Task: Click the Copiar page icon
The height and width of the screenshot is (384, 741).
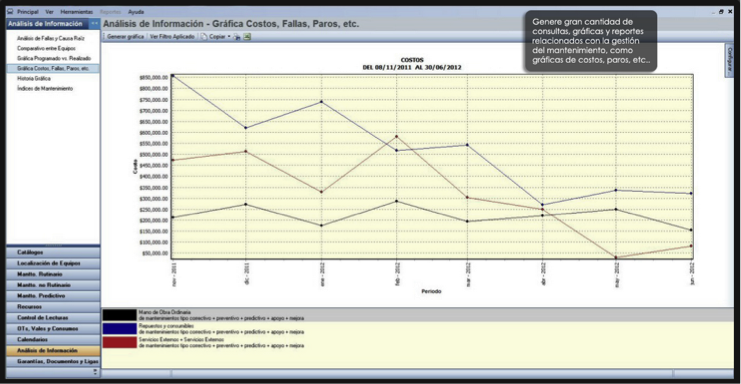Action: coord(204,36)
